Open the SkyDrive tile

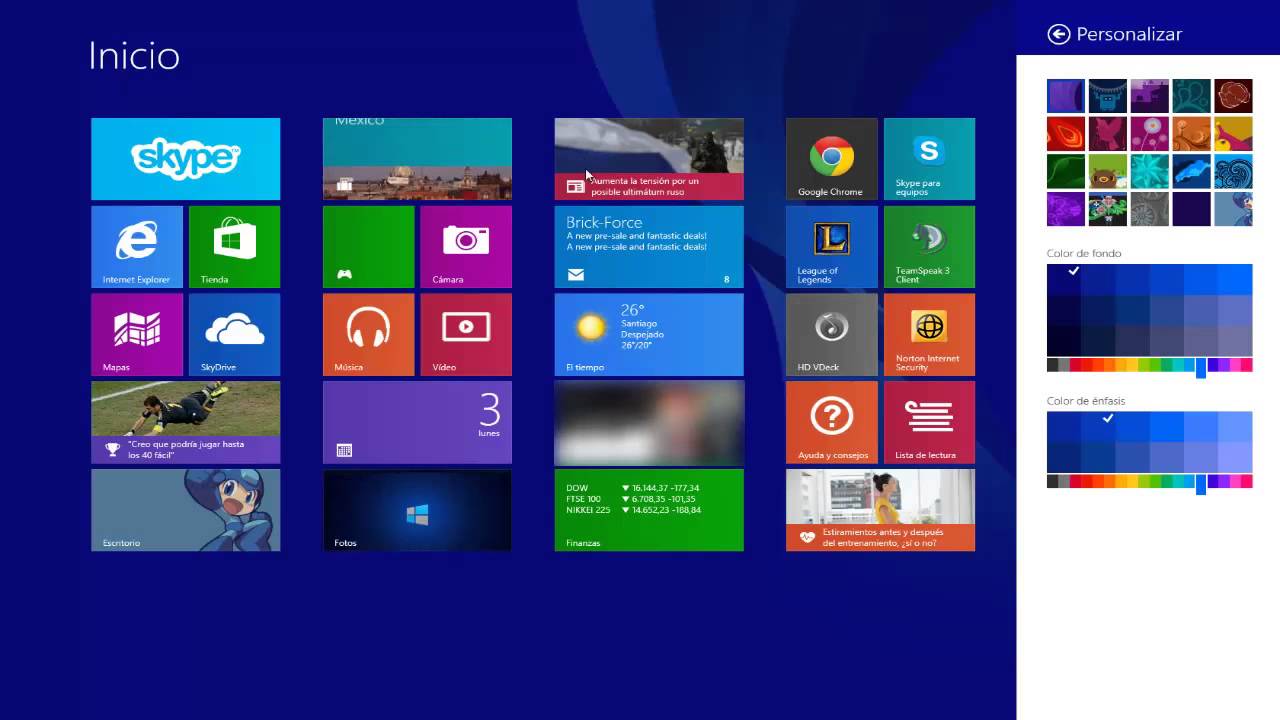[234, 335]
